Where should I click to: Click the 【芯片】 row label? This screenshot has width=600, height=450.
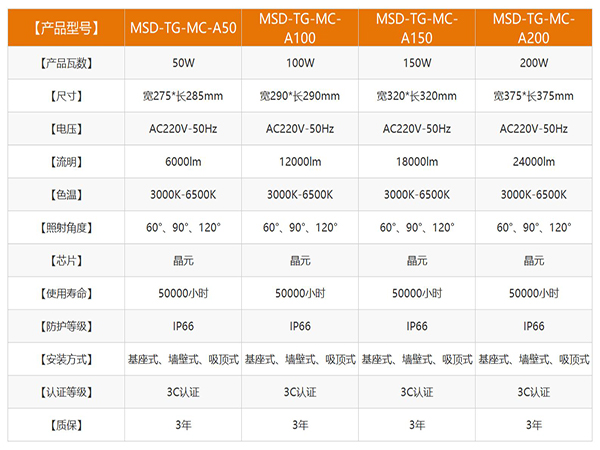coord(66,261)
